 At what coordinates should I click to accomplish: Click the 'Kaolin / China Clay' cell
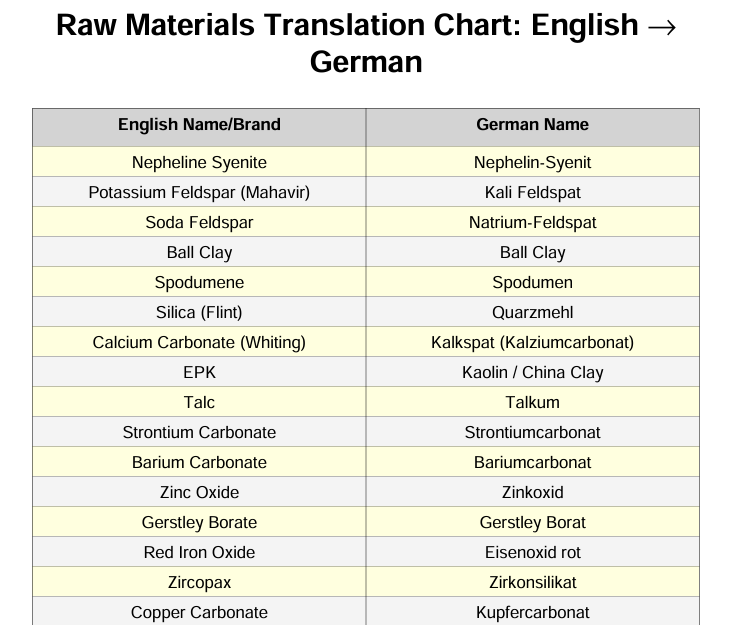pos(532,372)
